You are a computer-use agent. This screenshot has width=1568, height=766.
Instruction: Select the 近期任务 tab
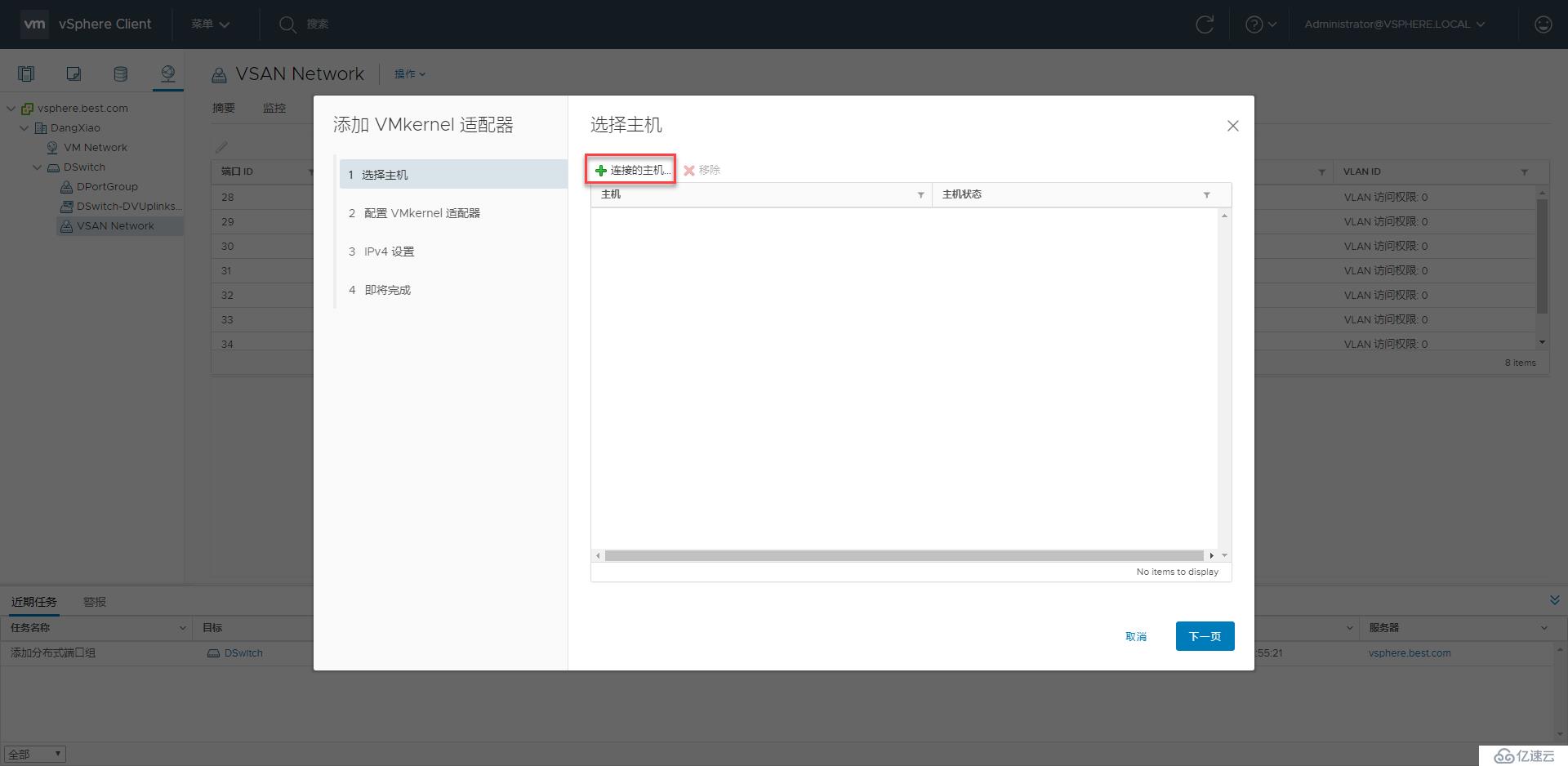[x=34, y=602]
